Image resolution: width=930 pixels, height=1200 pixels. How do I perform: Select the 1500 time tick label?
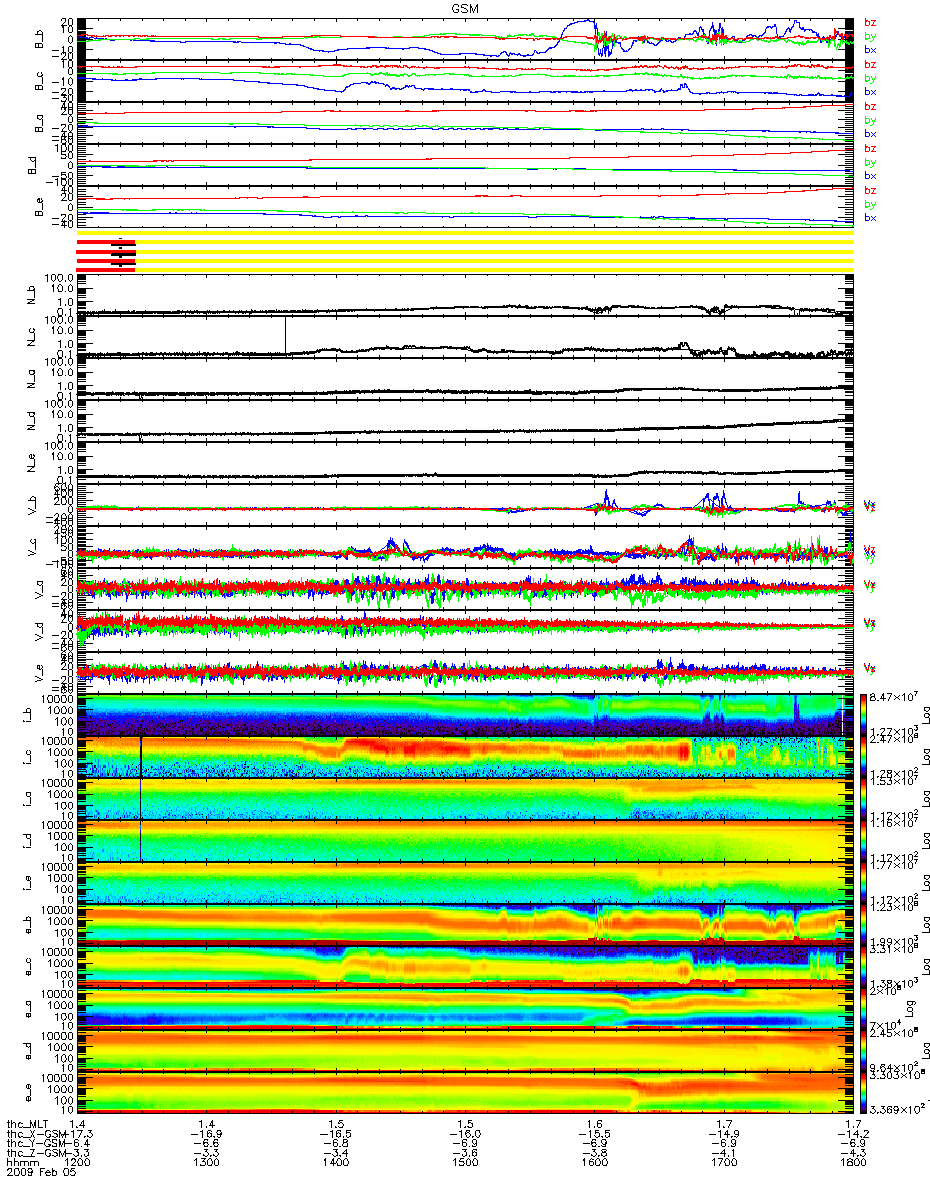point(465,1164)
